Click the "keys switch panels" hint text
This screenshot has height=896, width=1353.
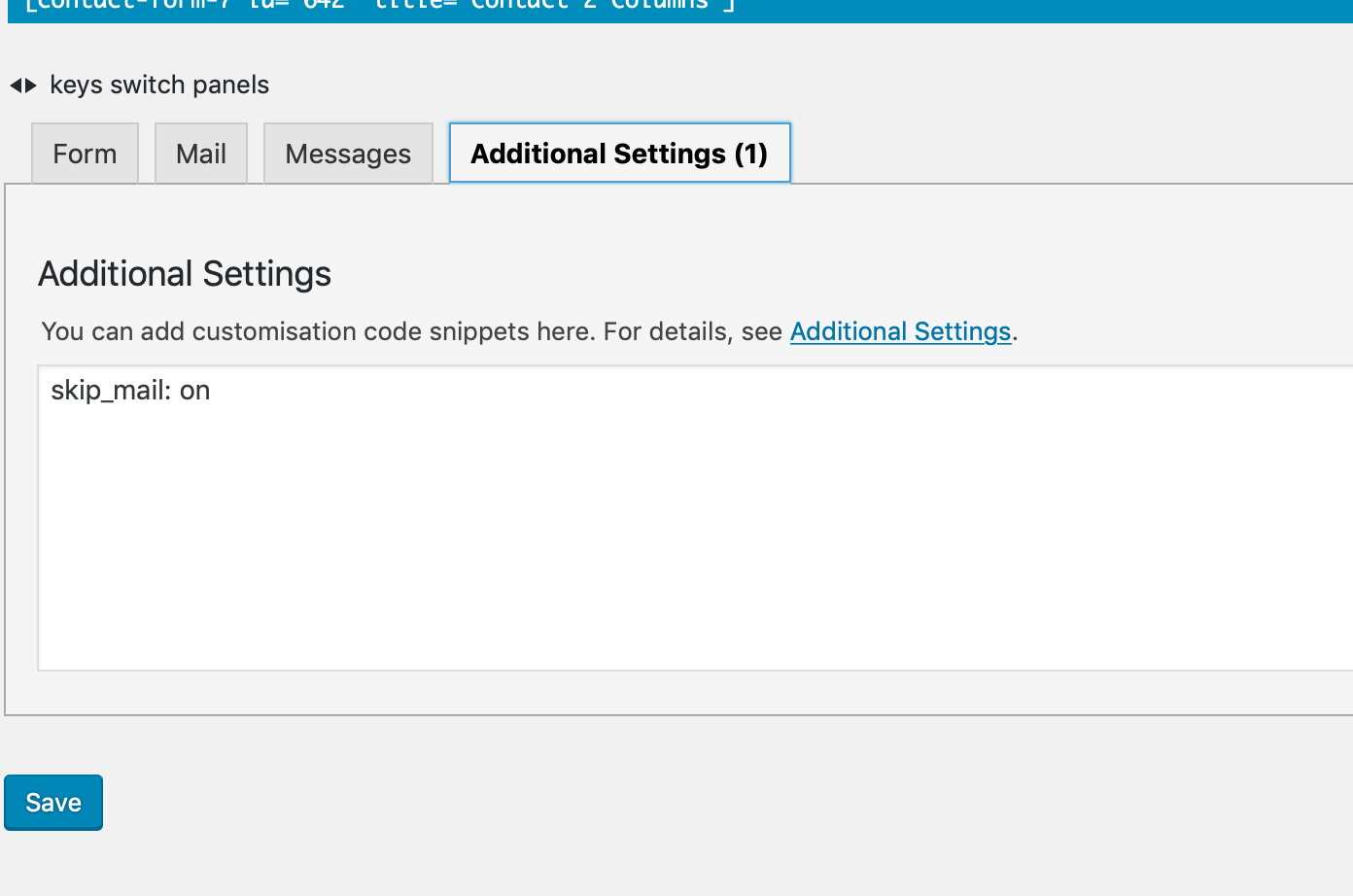pyautogui.click(x=159, y=86)
